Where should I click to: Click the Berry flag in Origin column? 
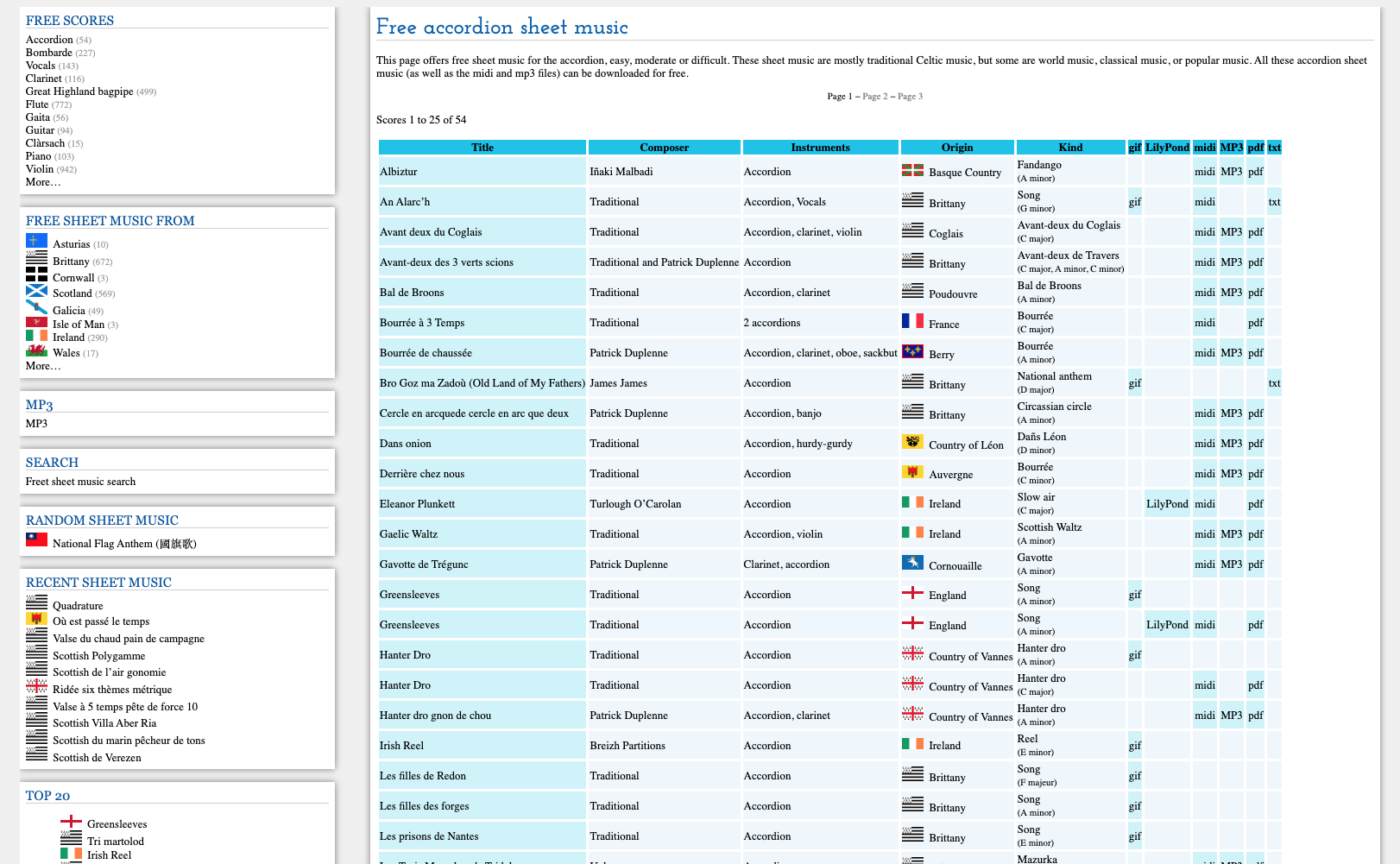912,351
